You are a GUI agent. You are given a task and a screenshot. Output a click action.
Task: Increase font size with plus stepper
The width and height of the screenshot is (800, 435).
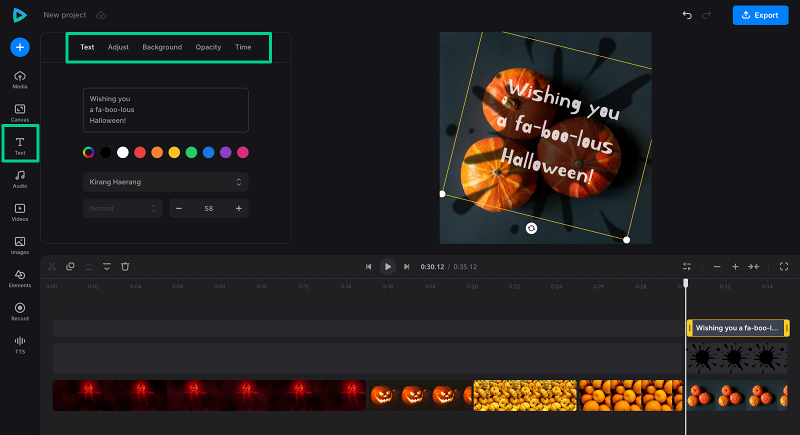239,208
